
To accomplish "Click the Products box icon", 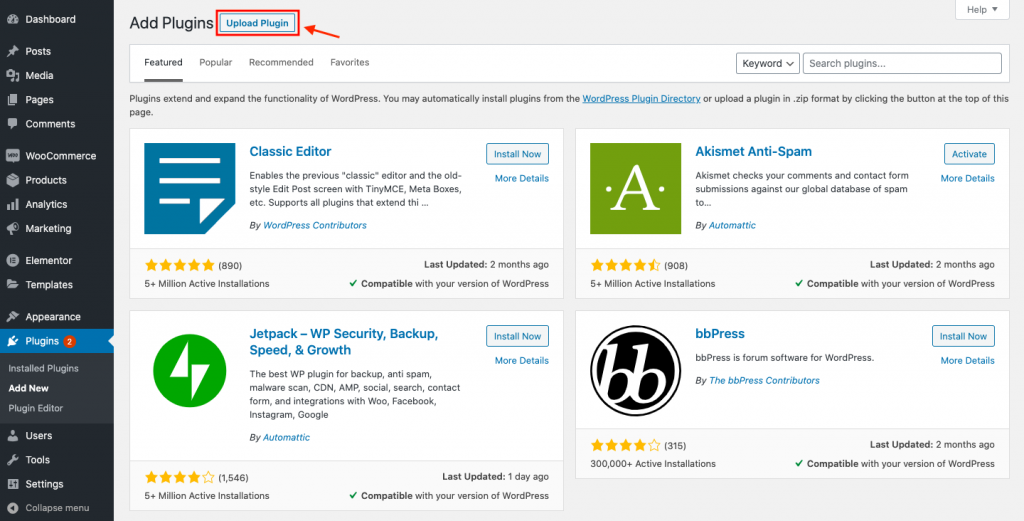I will point(12,180).
